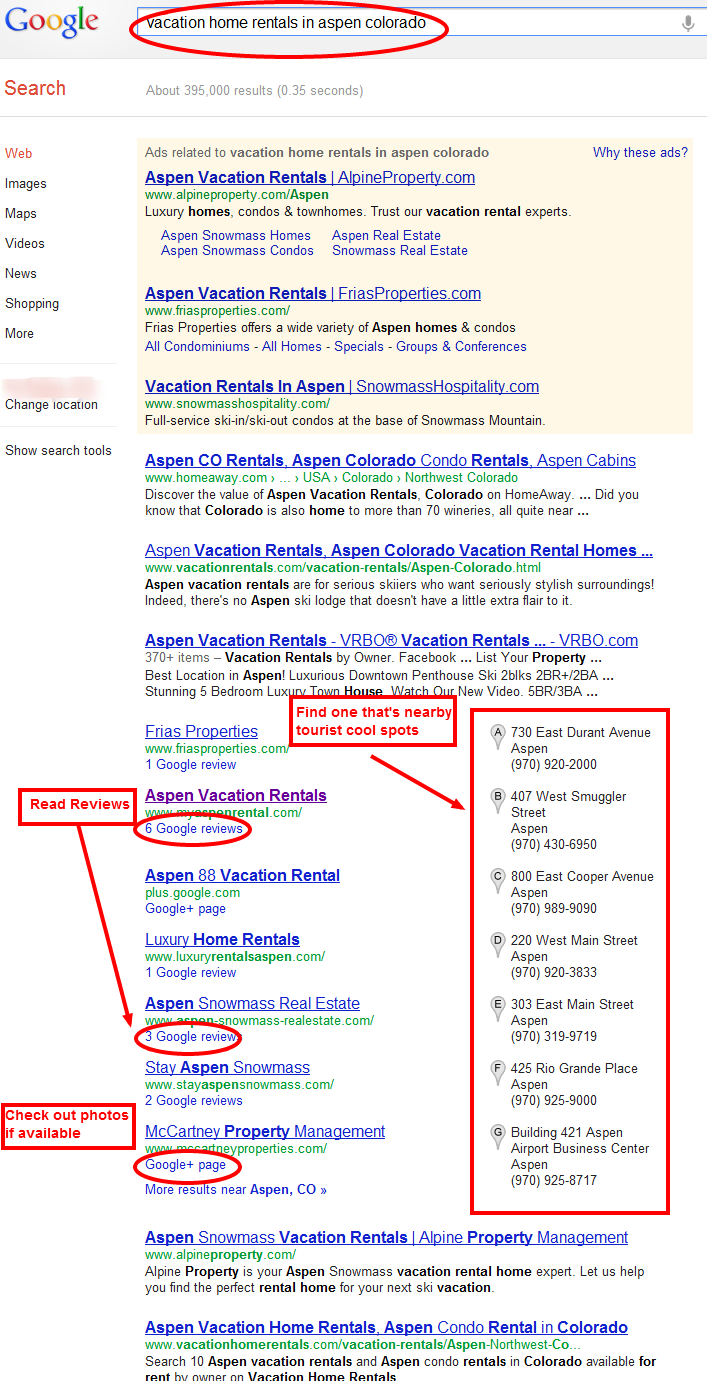Switch to Maps results
The height and width of the screenshot is (1381, 707).
[21, 213]
